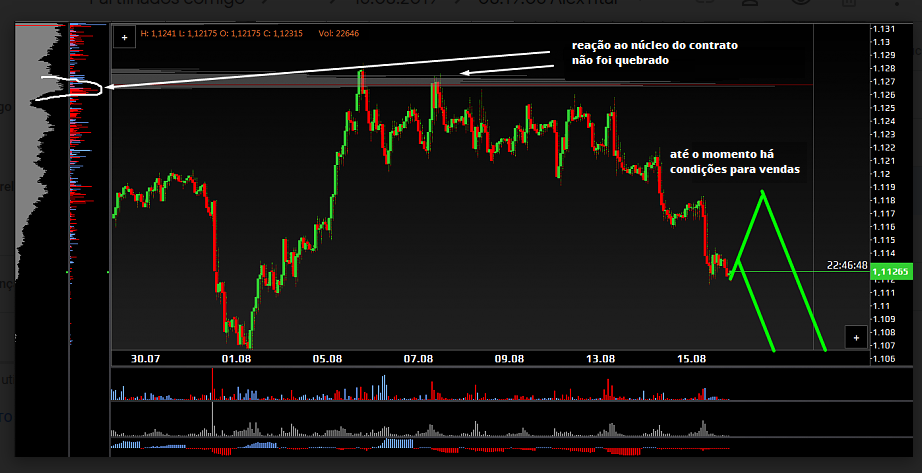Image resolution: width=922 pixels, height=473 pixels.
Task: Click the 01.08 date on time axis
Action: pos(236,357)
